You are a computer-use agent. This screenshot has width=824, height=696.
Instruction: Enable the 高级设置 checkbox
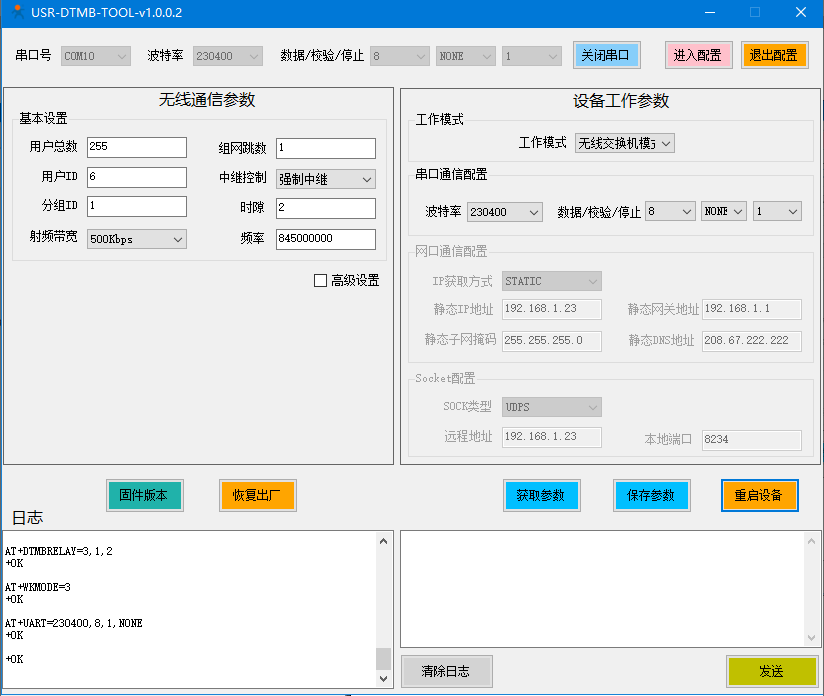pyautogui.click(x=321, y=281)
